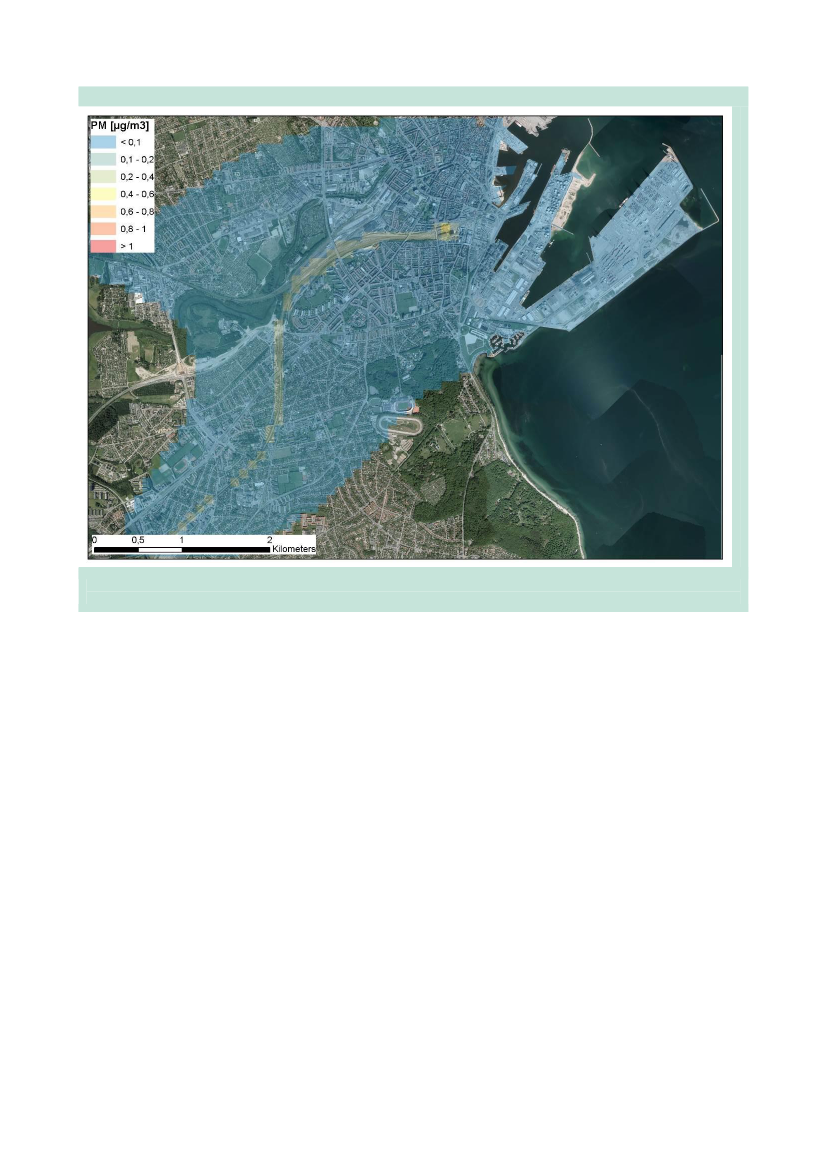The image size is (827, 1170).
Task: Click the '0,6 - 0,8' legend label
Action: pos(137,211)
